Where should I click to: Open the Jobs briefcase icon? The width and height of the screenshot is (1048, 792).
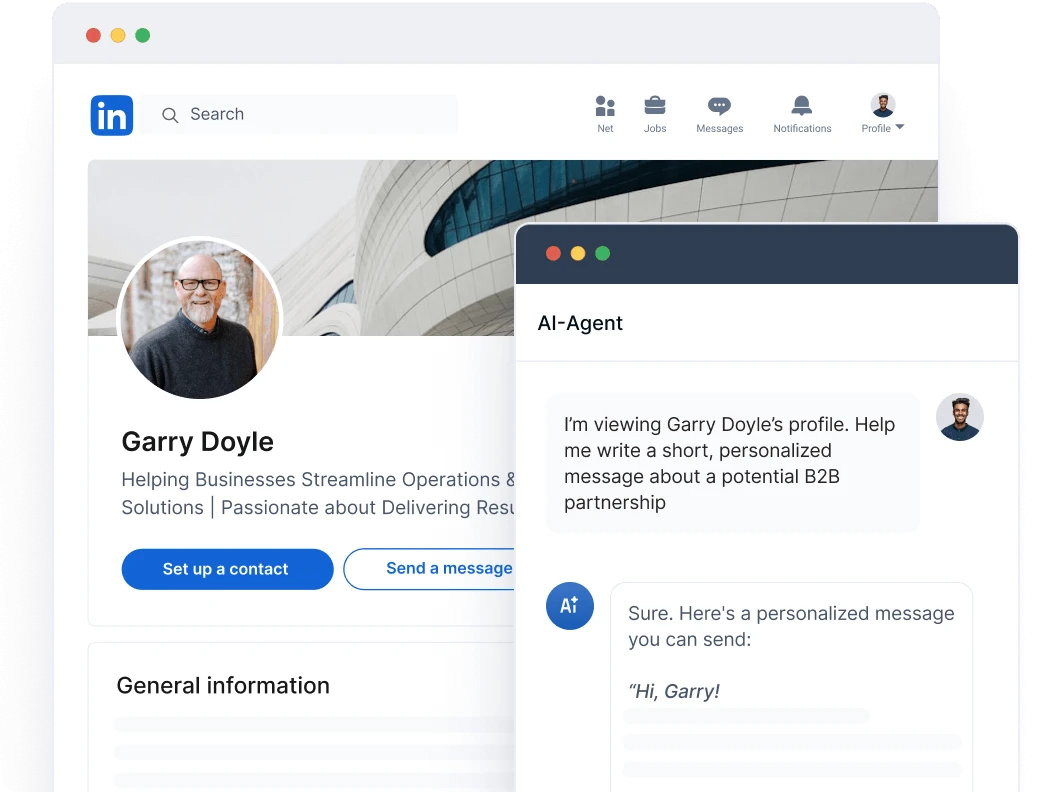(x=654, y=106)
